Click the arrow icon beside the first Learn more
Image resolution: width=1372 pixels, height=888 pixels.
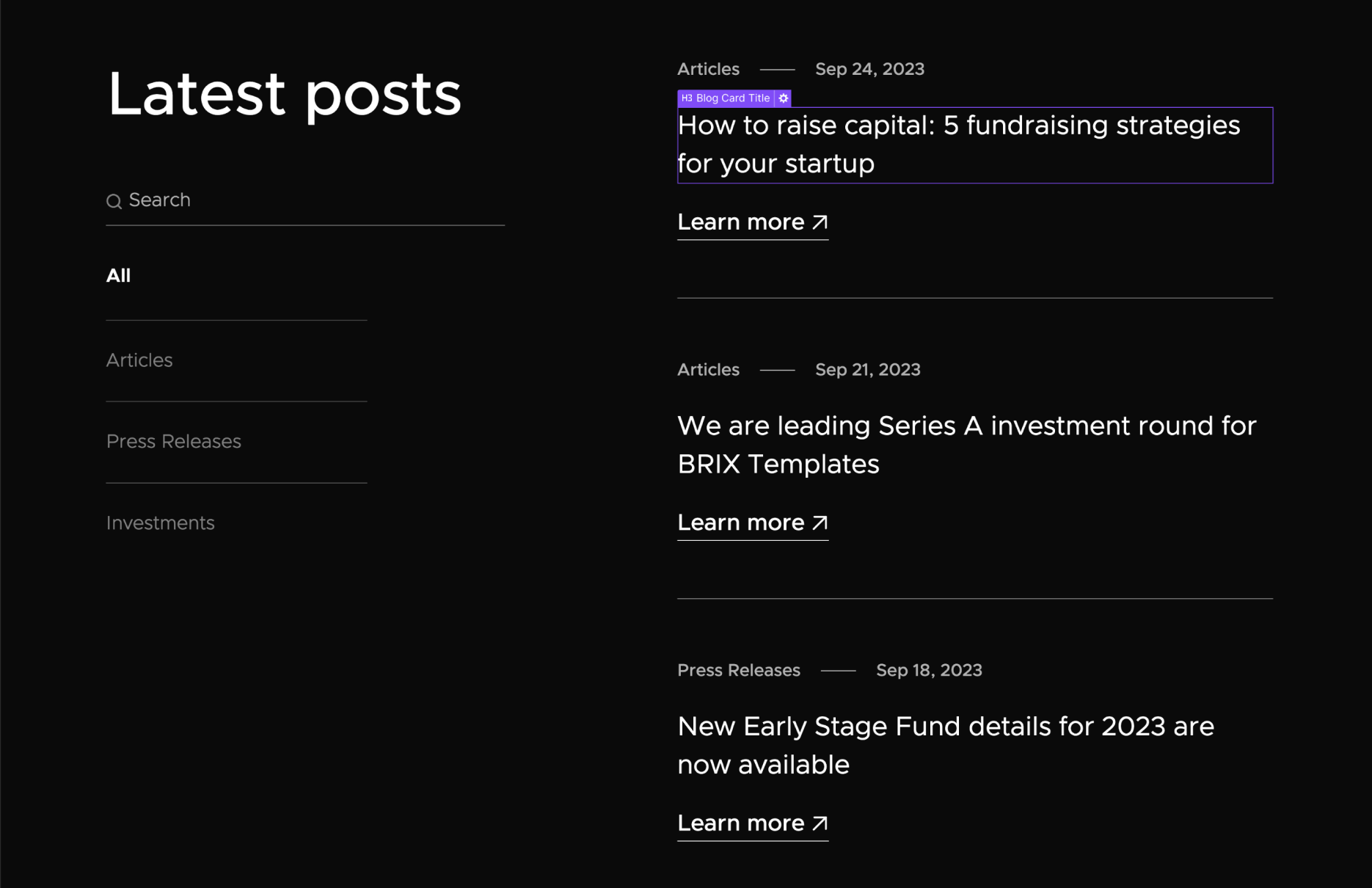pyautogui.click(x=820, y=221)
